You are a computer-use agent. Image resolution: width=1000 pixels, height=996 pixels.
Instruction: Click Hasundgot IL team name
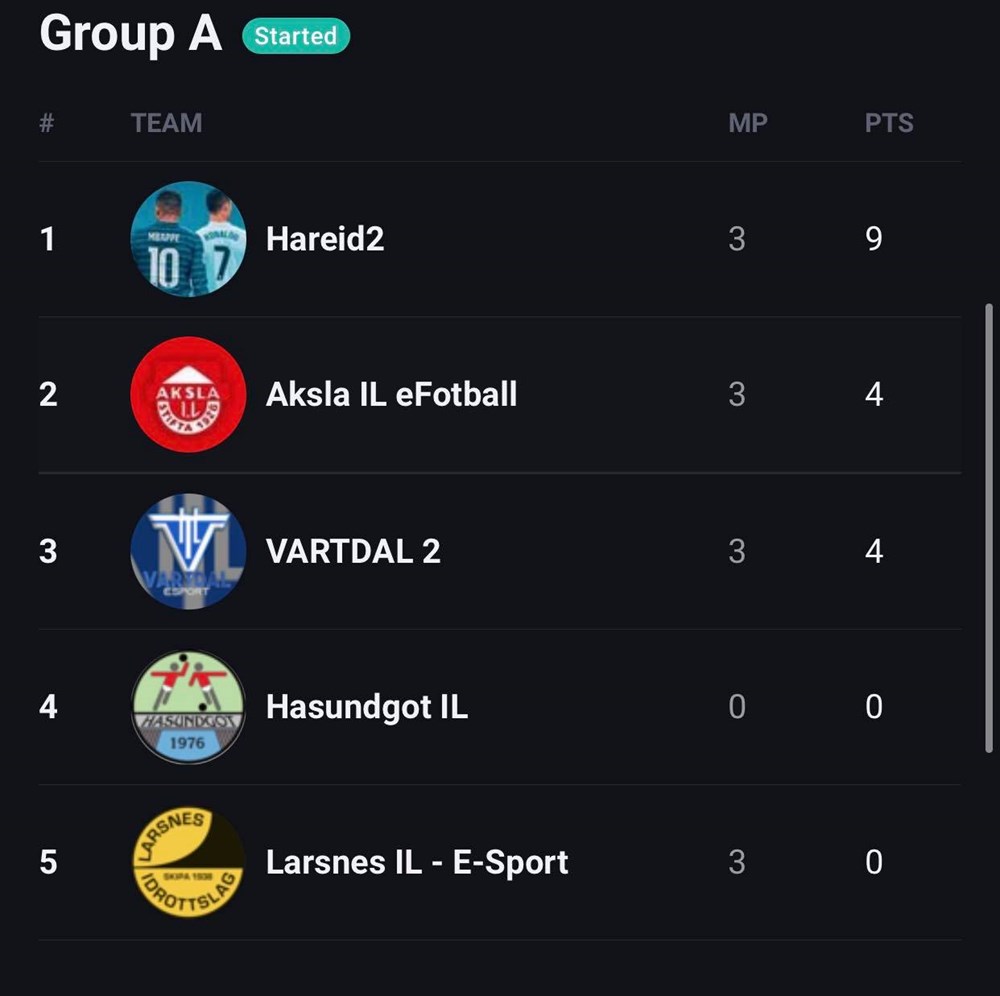point(366,707)
